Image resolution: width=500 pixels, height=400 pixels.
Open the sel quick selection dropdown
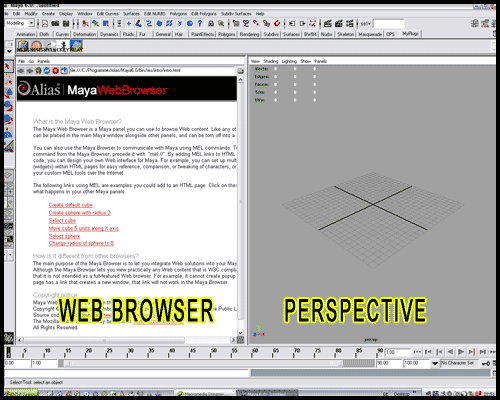click(366, 24)
